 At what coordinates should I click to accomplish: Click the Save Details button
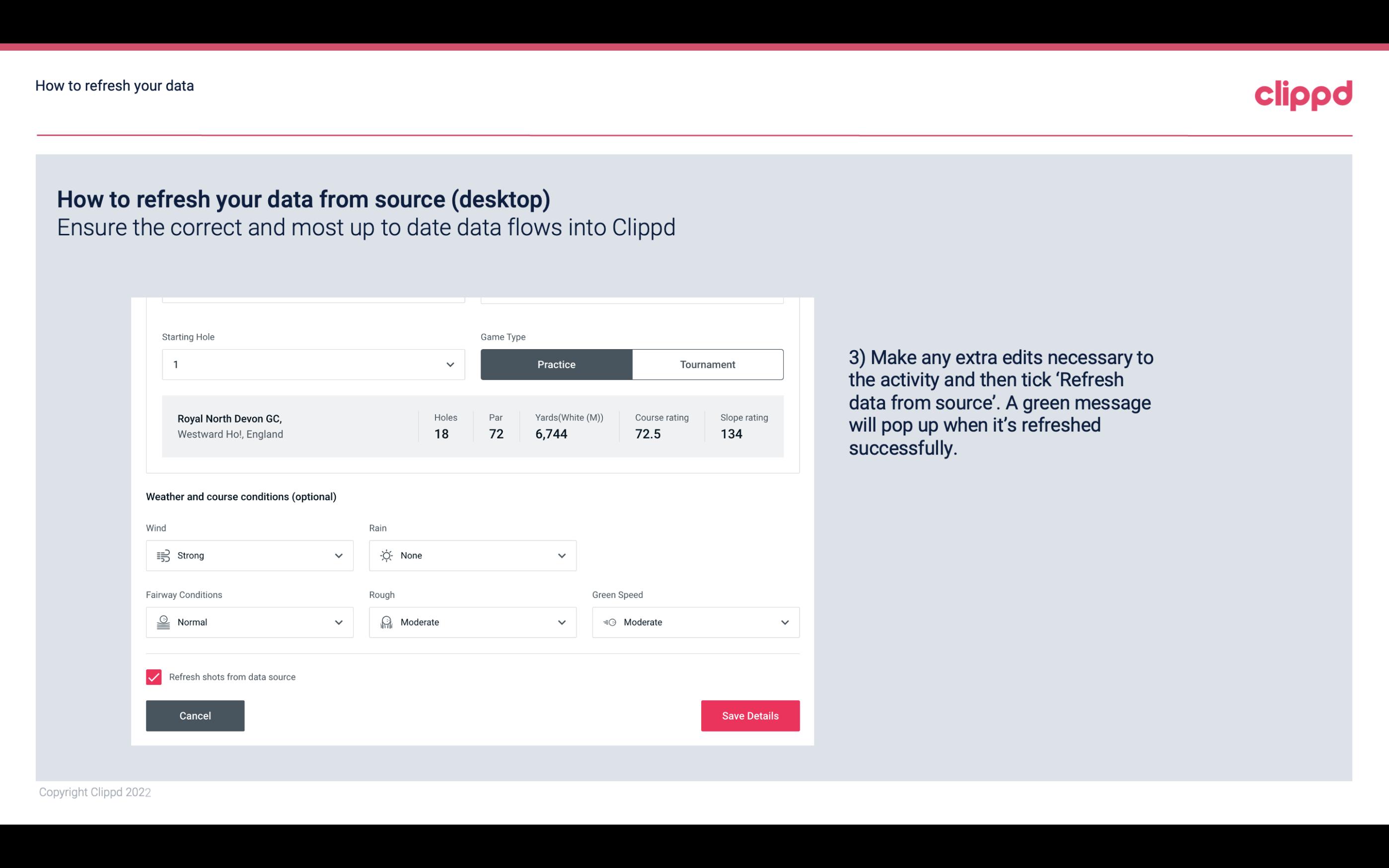[750, 716]
